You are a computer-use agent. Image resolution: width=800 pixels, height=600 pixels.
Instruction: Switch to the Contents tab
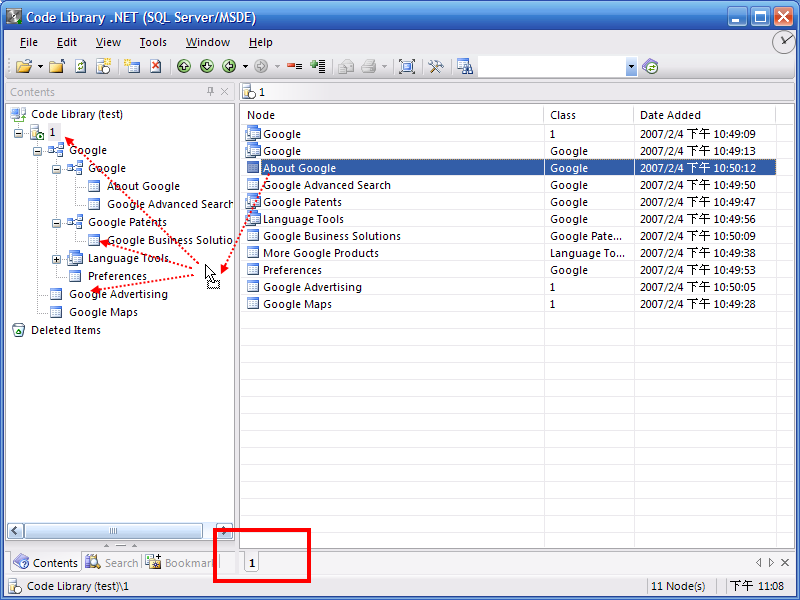coord(45,562)
